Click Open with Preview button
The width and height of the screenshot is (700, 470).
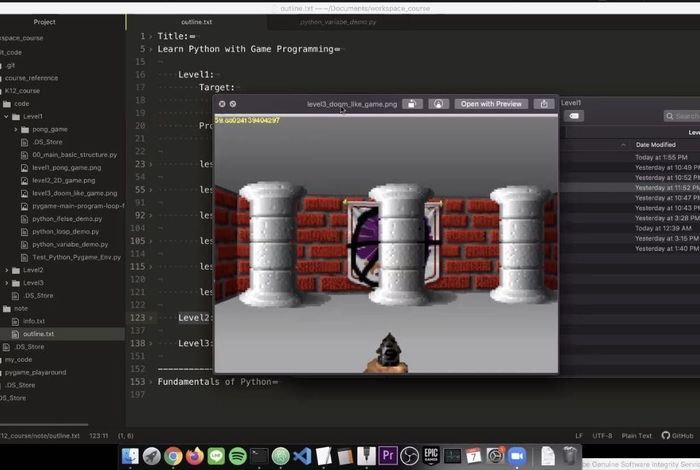coord(491,104)
